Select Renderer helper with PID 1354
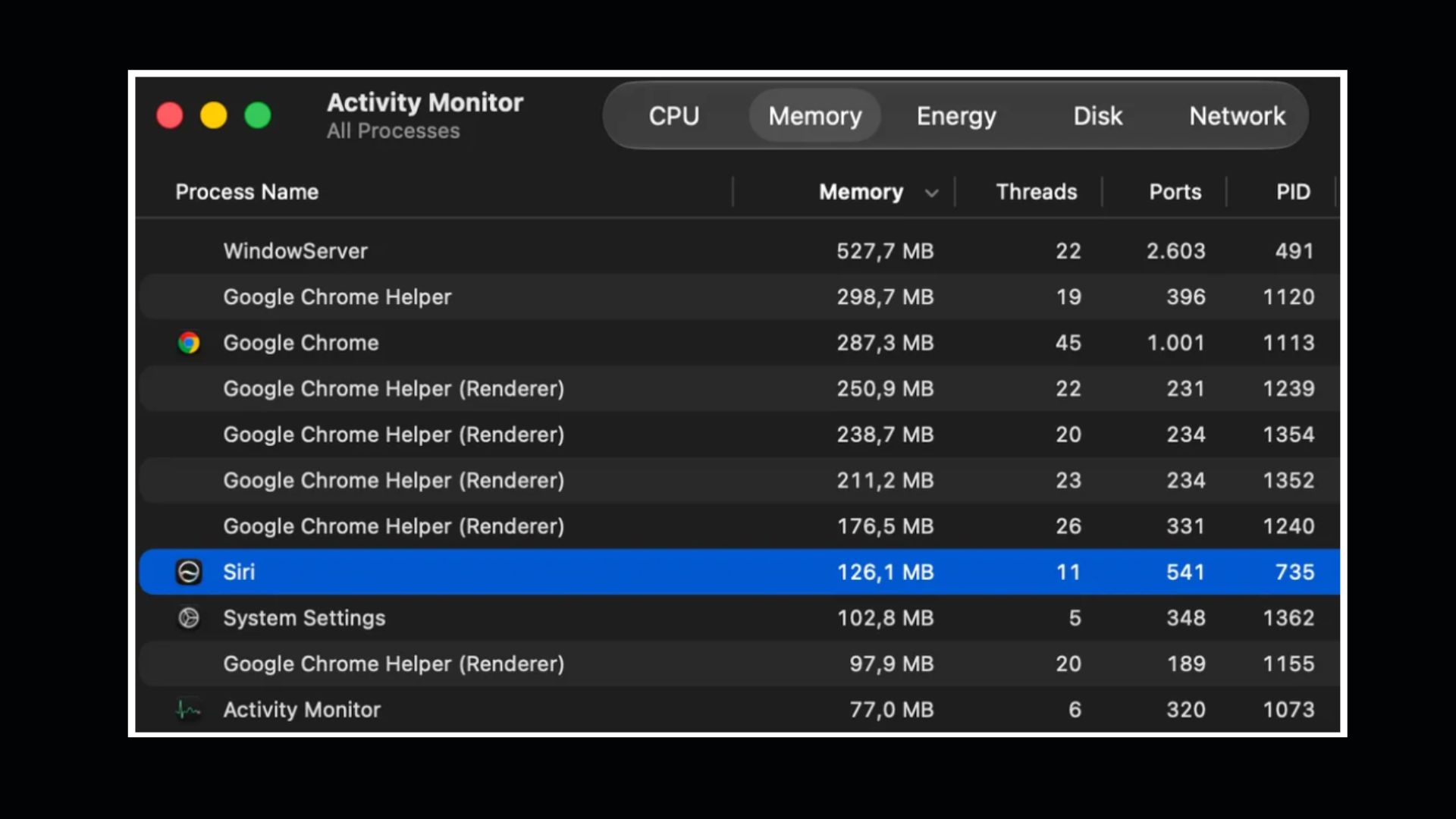Screen dimensions: 1456x819 (x=739, y=435)
